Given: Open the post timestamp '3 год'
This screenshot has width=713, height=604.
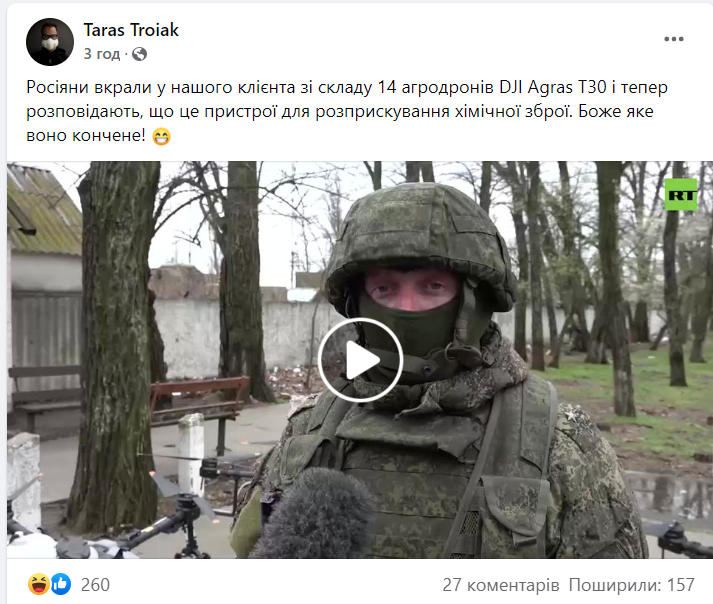Looking at the screenshot, I should coord(101,54).
